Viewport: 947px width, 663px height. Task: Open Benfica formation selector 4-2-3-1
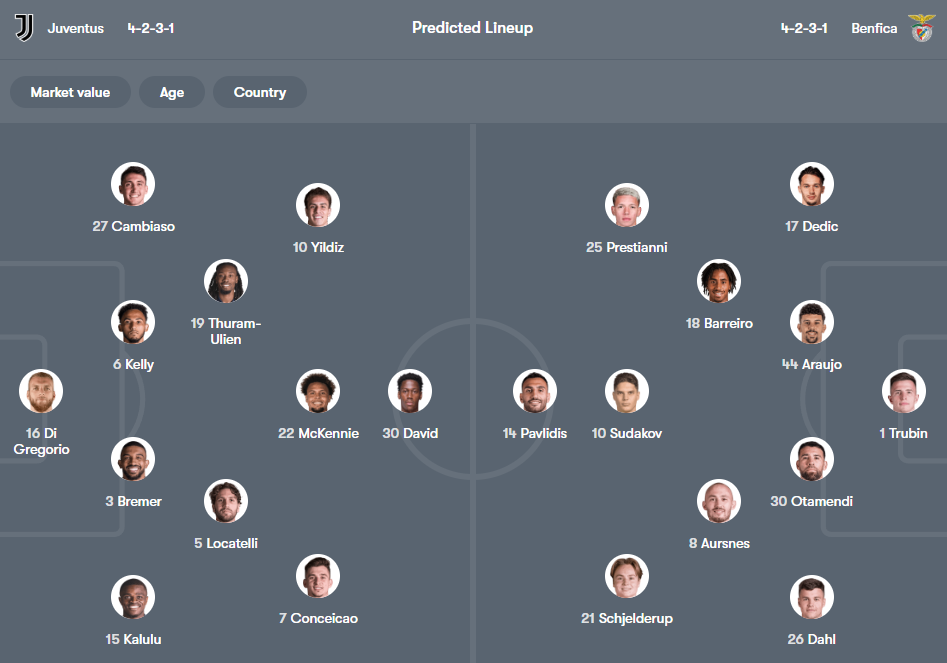click(x=806, y=28)
